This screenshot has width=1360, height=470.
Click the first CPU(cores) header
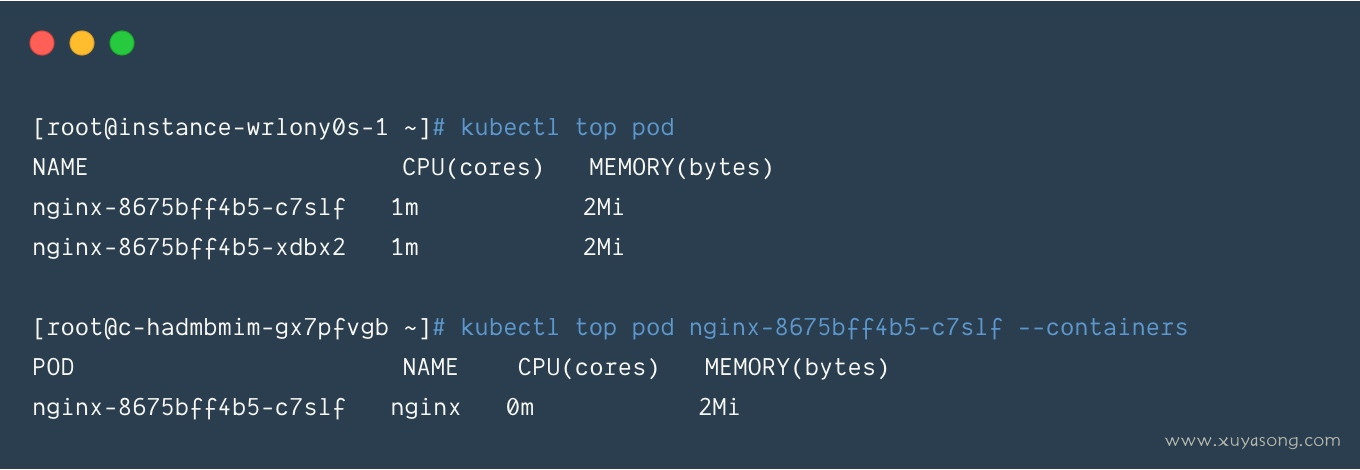[x=473, y=168]
